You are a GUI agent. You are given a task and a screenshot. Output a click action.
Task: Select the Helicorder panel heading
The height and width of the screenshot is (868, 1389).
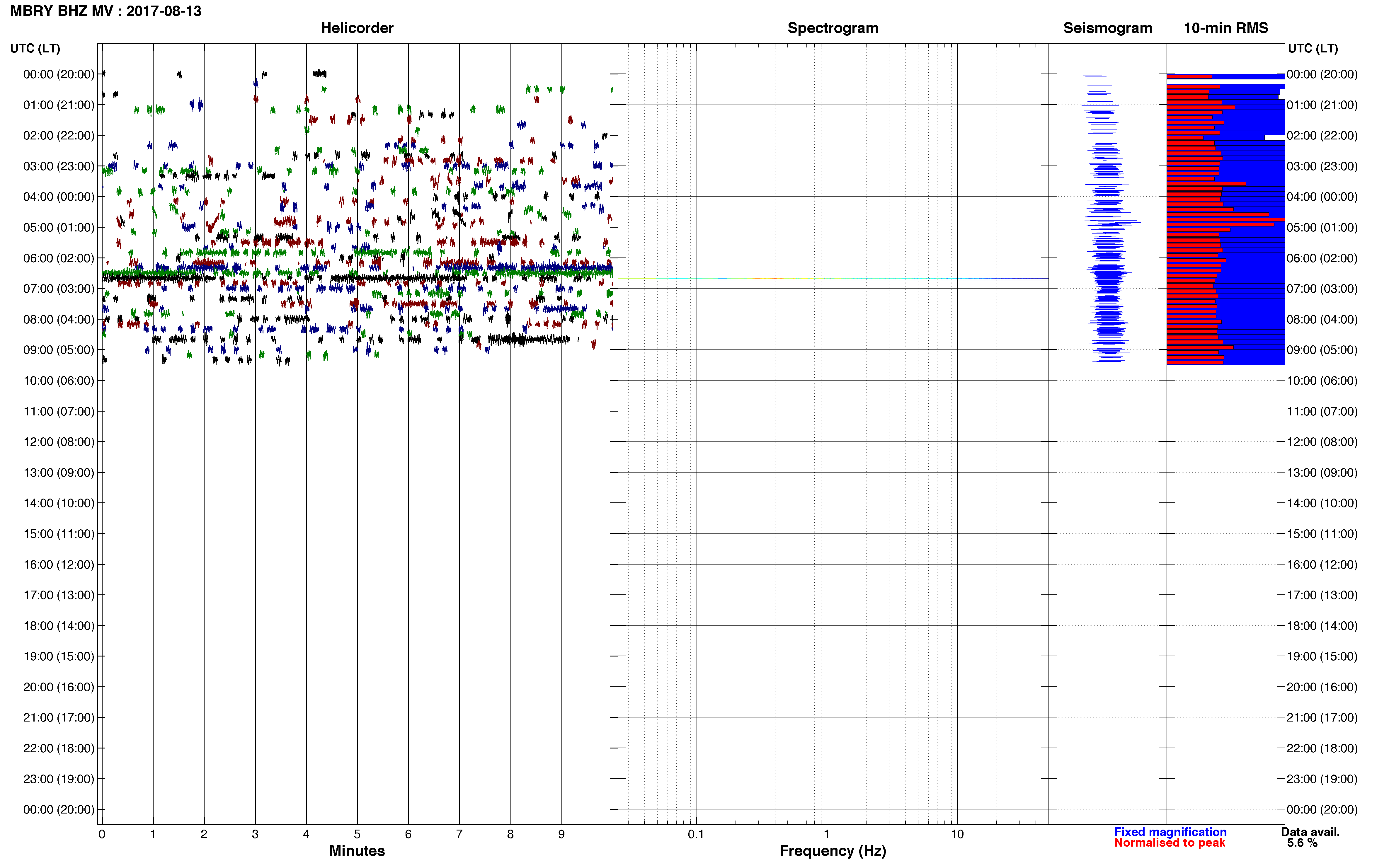click(x=357, y=28)
